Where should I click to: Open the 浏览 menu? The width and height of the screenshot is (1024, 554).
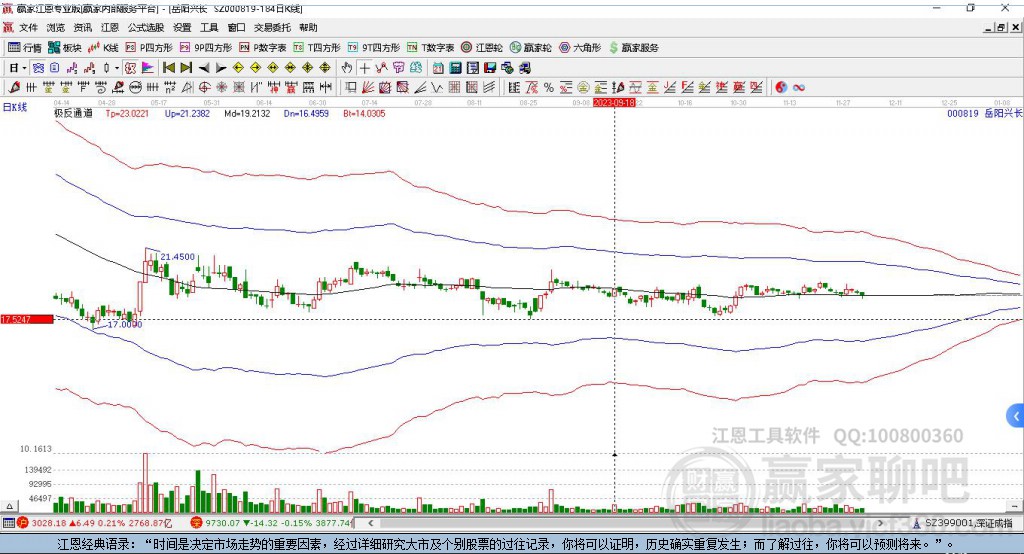point(56,27)
